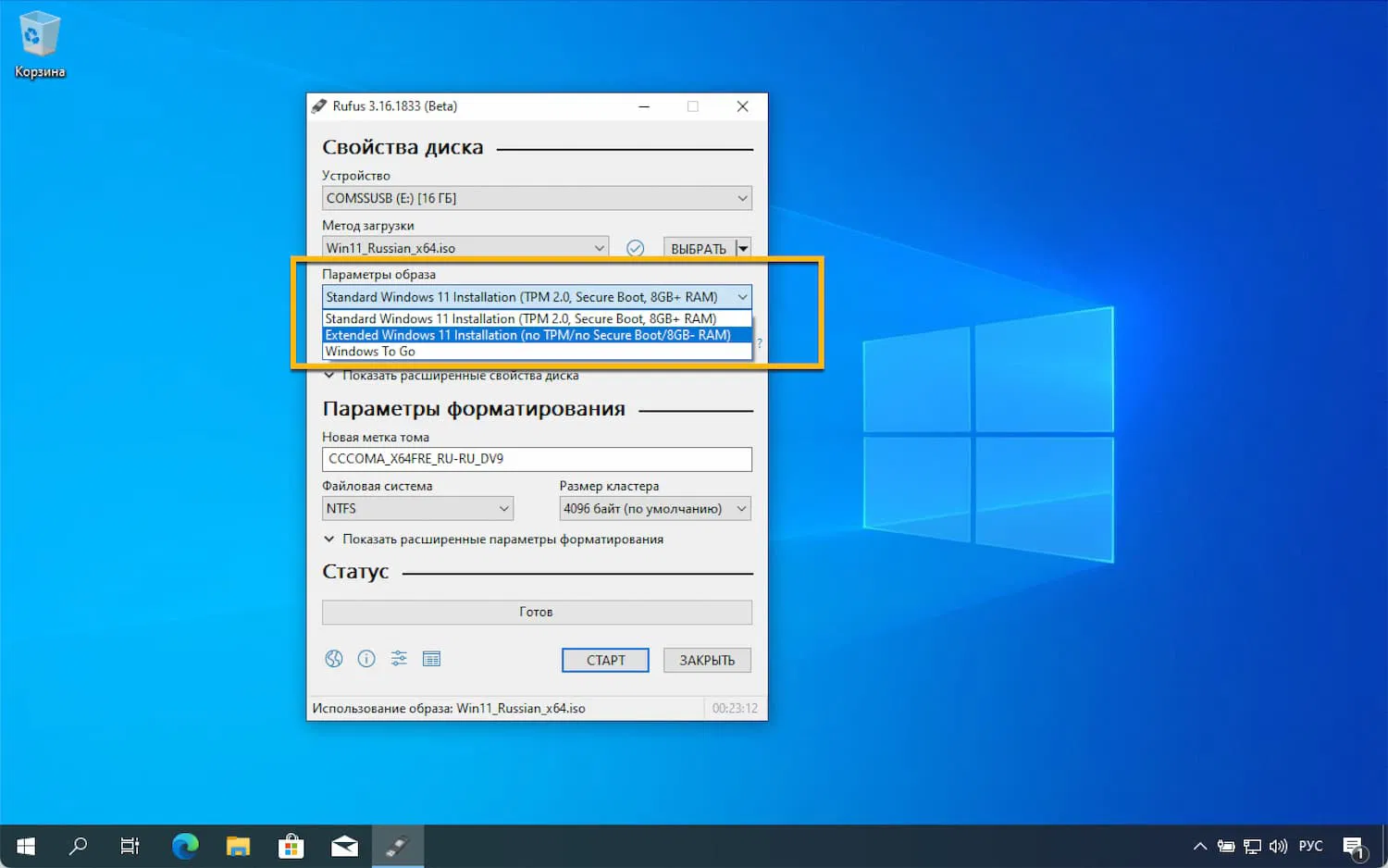
Task: Minimize the Rufus window
Action: pyautogui.click(x=644, y=106)
